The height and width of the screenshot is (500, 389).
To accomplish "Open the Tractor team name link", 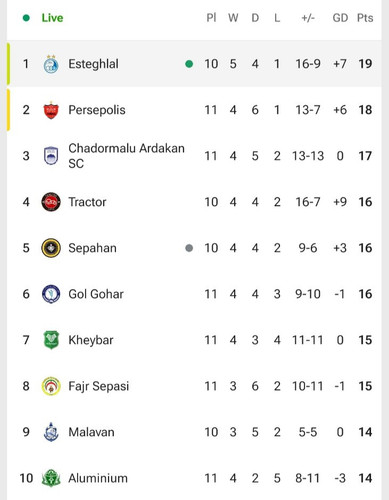I will pyautogui.click(x=87, y=202).
